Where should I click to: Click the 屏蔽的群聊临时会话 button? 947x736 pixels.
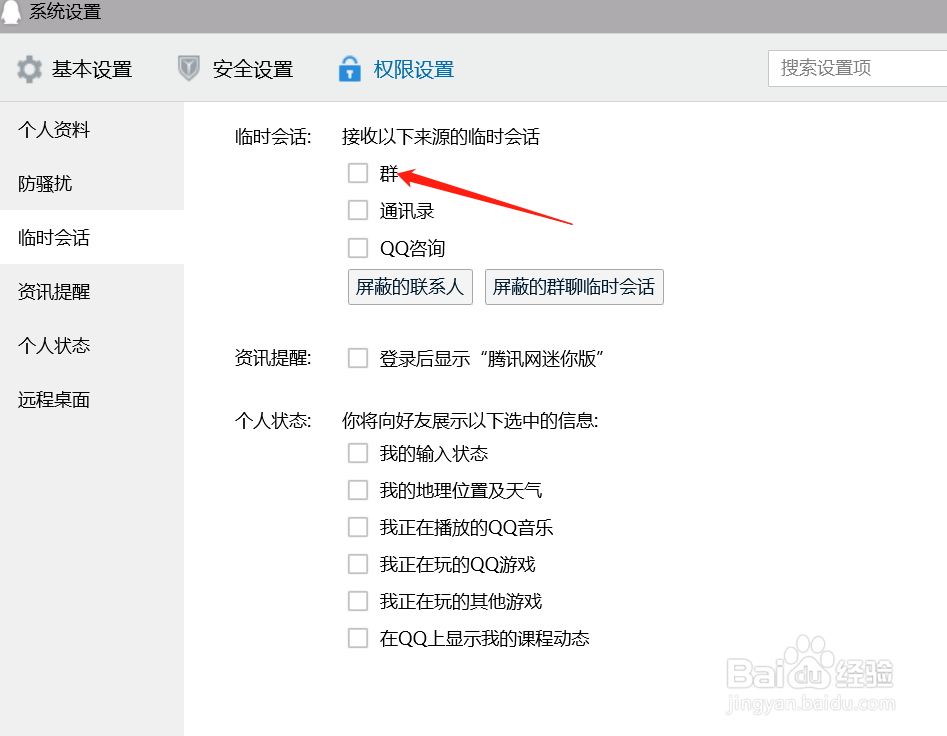[x=574, y=287]
